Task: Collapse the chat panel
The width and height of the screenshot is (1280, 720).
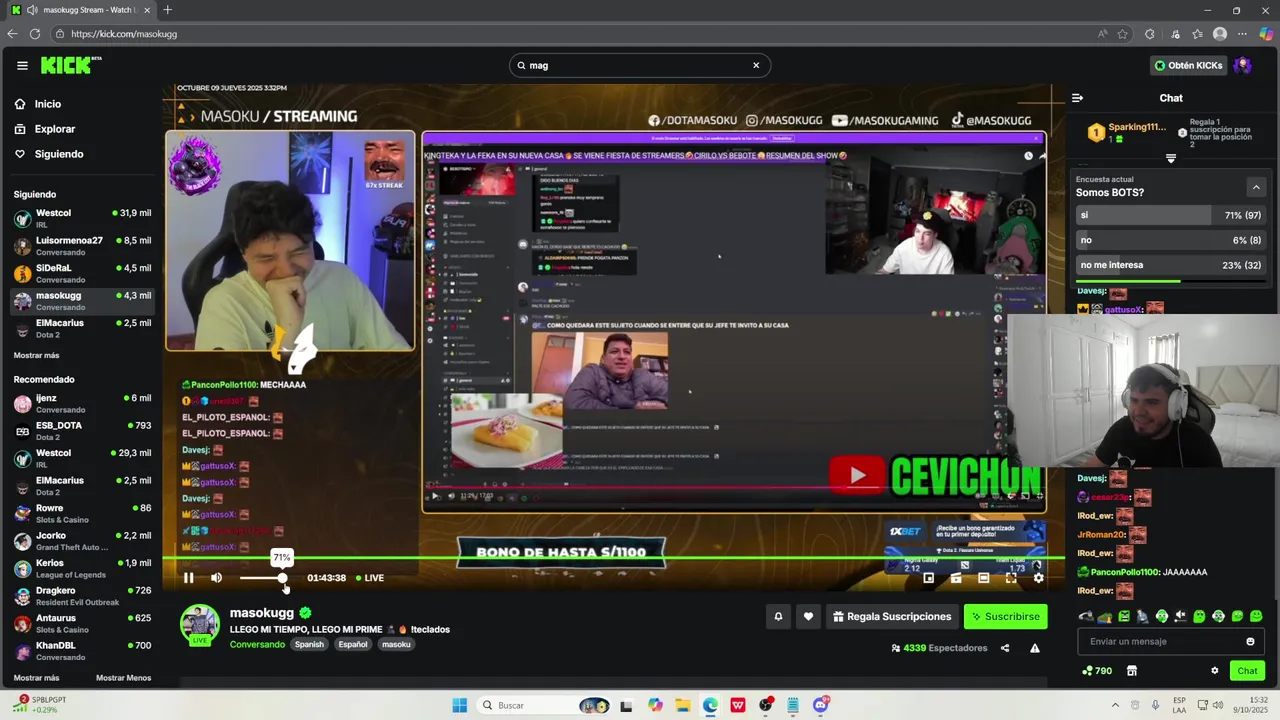Action: point(1077,98)
